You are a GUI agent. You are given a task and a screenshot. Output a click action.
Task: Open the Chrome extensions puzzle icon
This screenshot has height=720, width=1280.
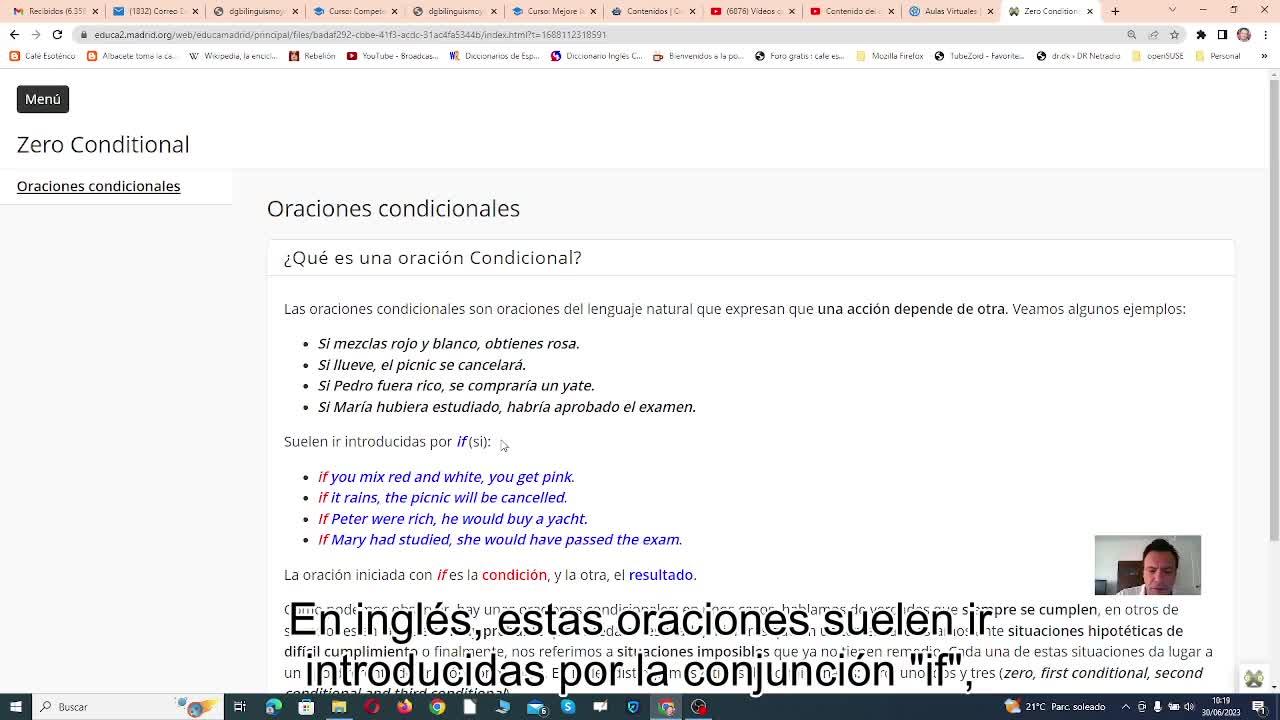tap(1201, 34)
